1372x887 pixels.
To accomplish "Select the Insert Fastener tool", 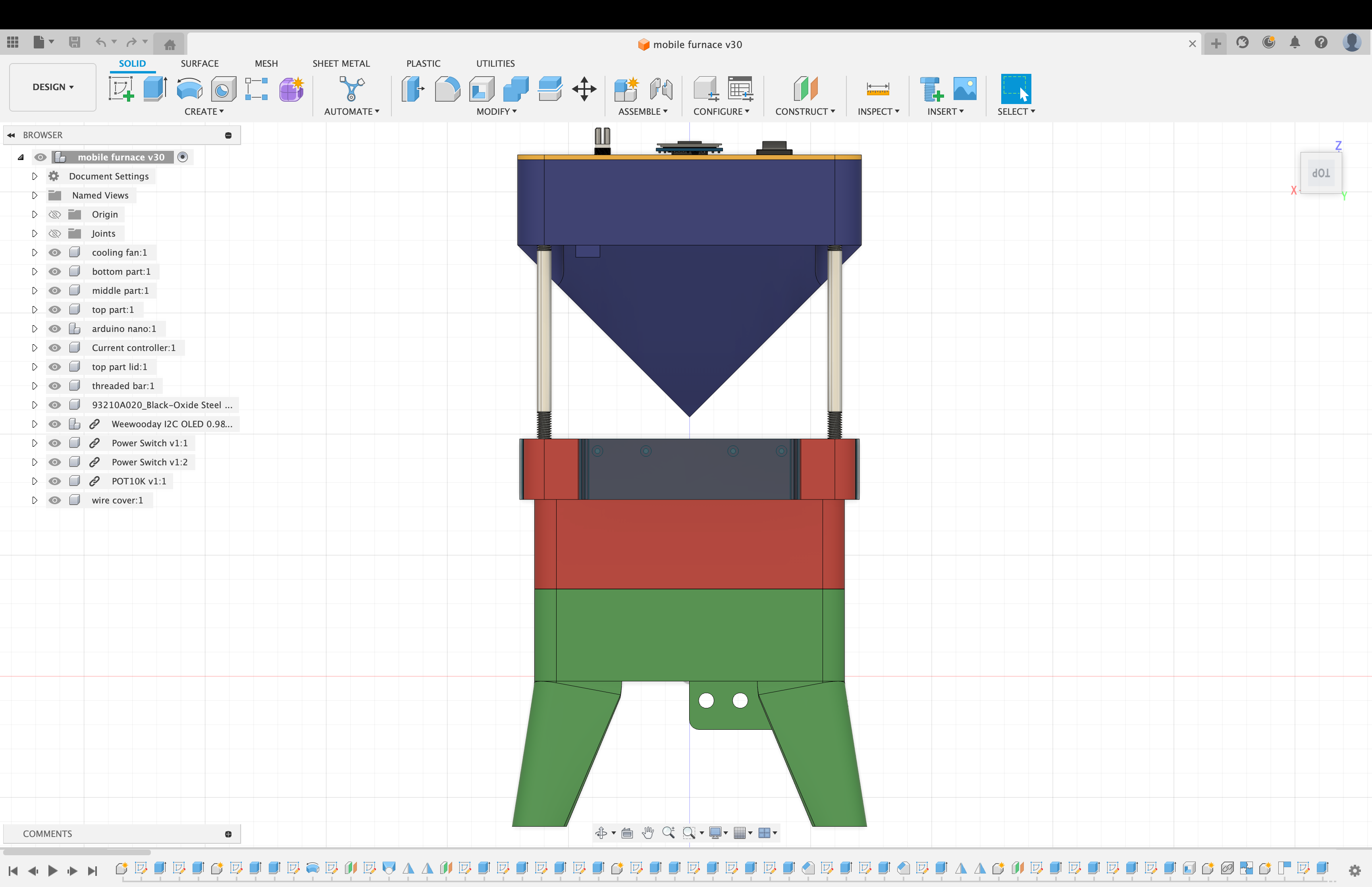I will click(x=932, y=89).
